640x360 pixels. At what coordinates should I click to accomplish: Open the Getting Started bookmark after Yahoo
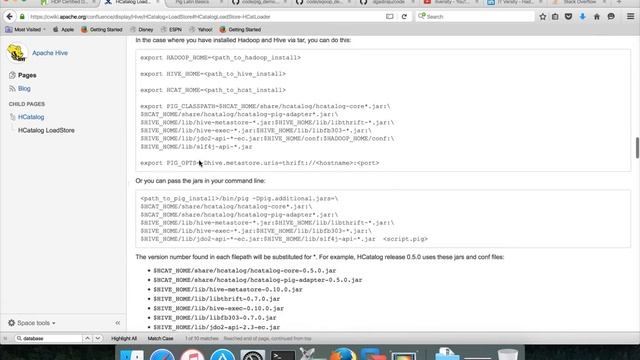[x=240, y=29]
